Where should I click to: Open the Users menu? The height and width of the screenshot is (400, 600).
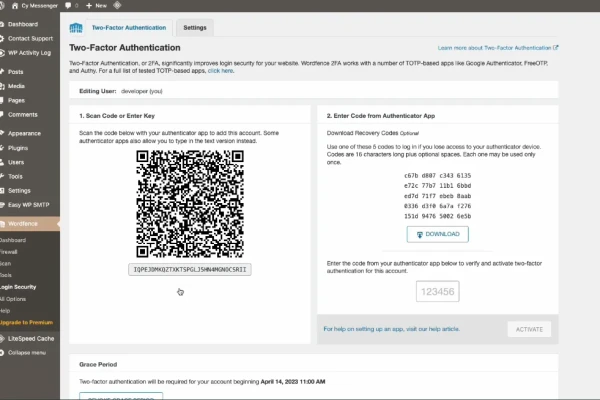[16, 162]
